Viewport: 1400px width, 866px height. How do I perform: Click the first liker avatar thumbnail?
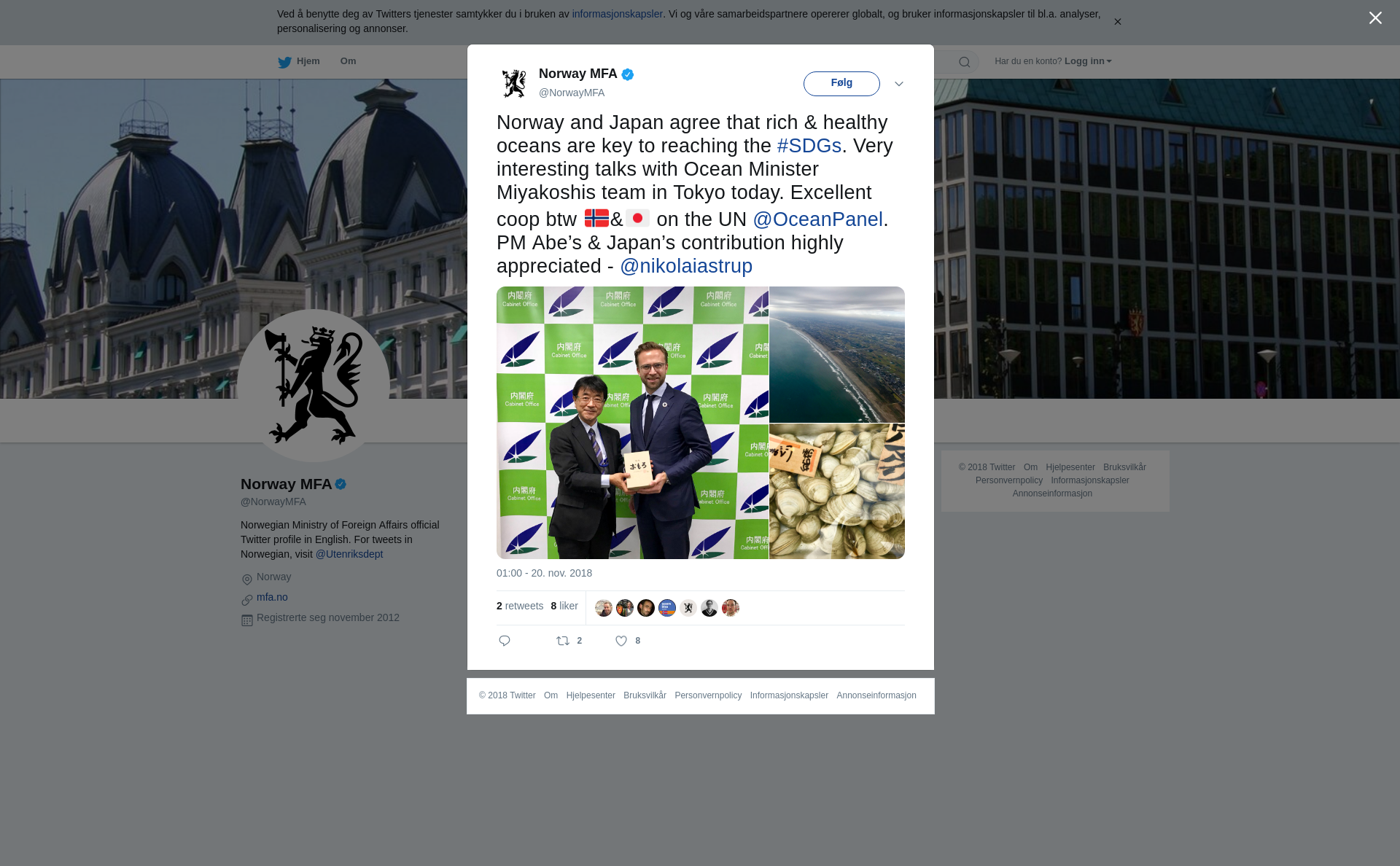point(604,608)
